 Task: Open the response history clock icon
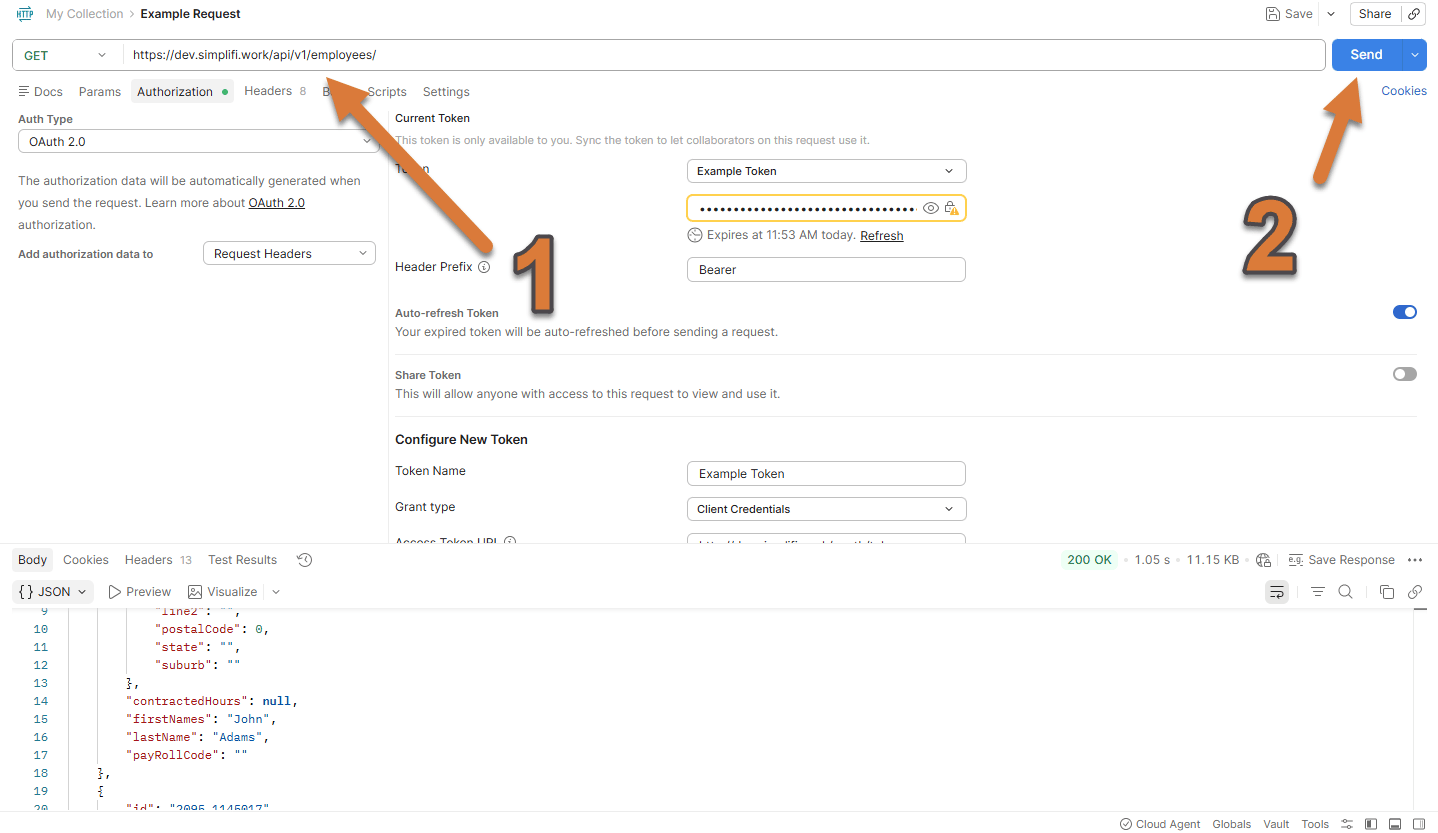tap(305, 560)
